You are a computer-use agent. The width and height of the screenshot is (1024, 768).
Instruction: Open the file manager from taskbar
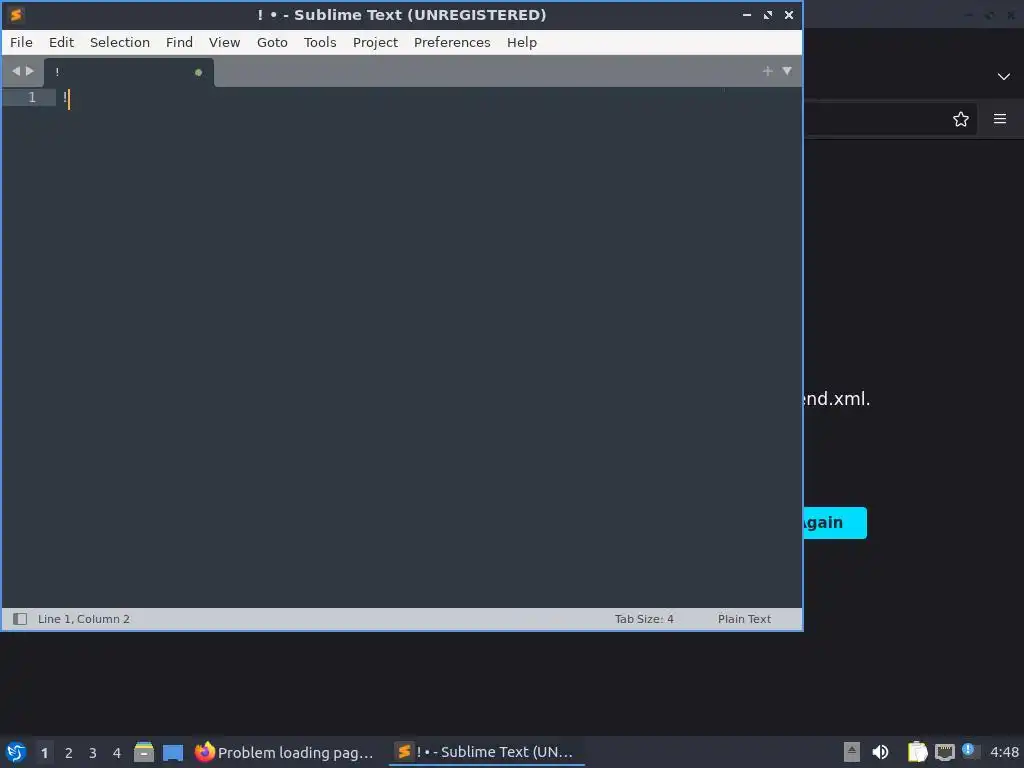(x=144, y=752)
